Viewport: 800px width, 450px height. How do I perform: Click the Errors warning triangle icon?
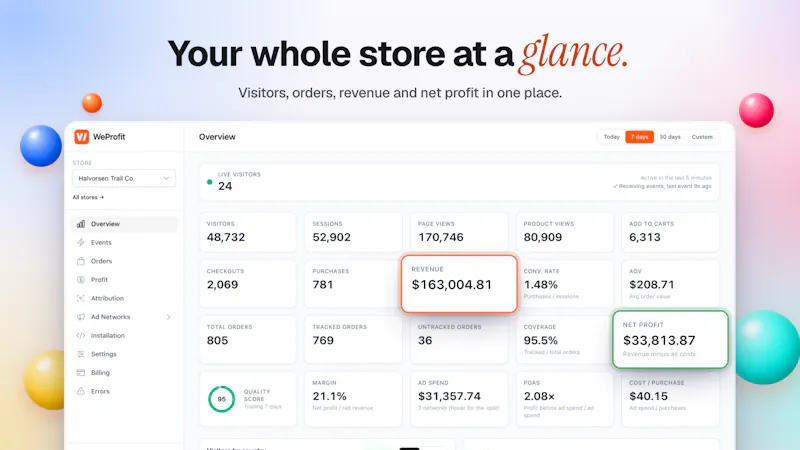point(81,391)
